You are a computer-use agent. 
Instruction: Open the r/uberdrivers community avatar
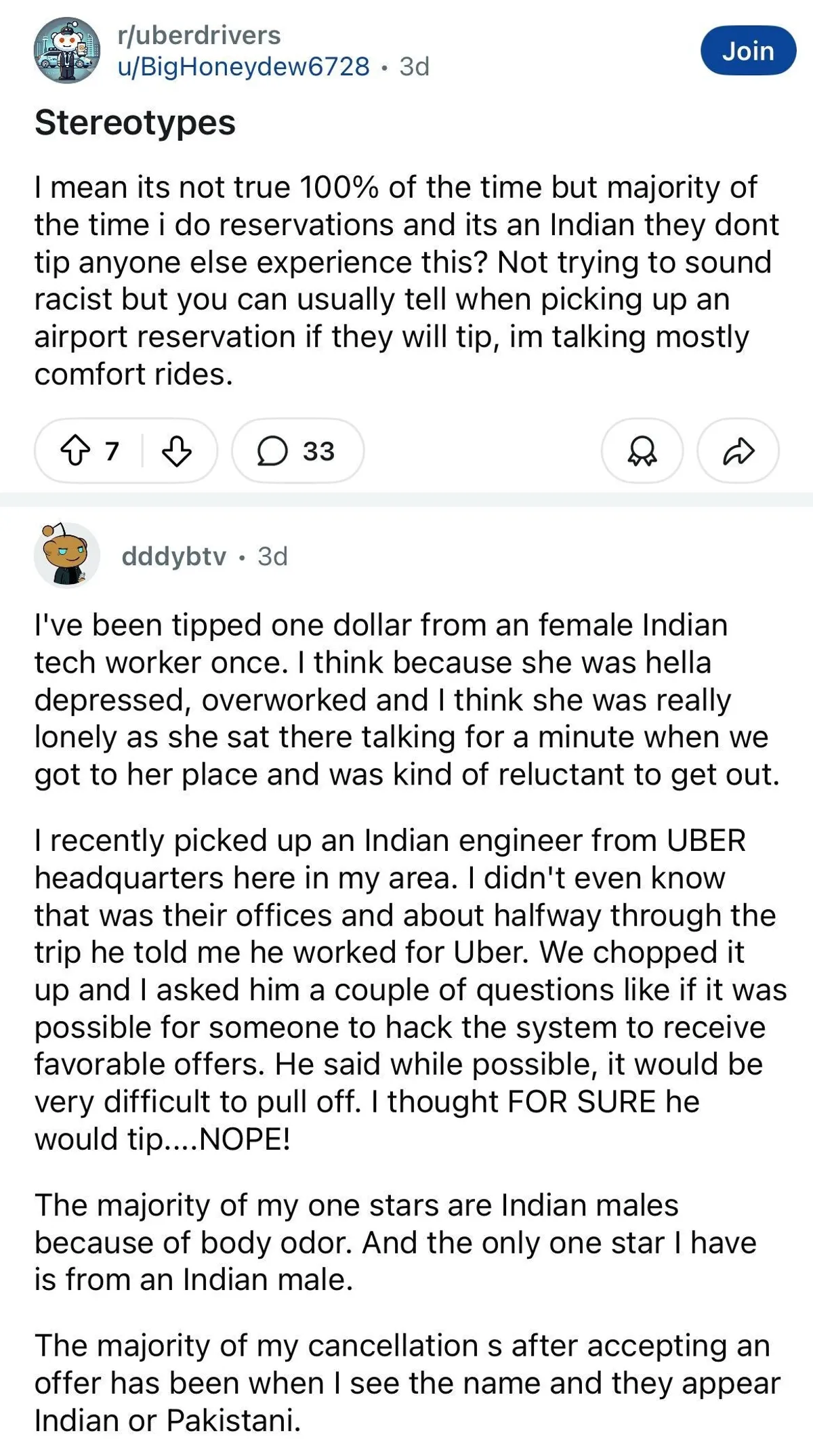pos(67,51)
